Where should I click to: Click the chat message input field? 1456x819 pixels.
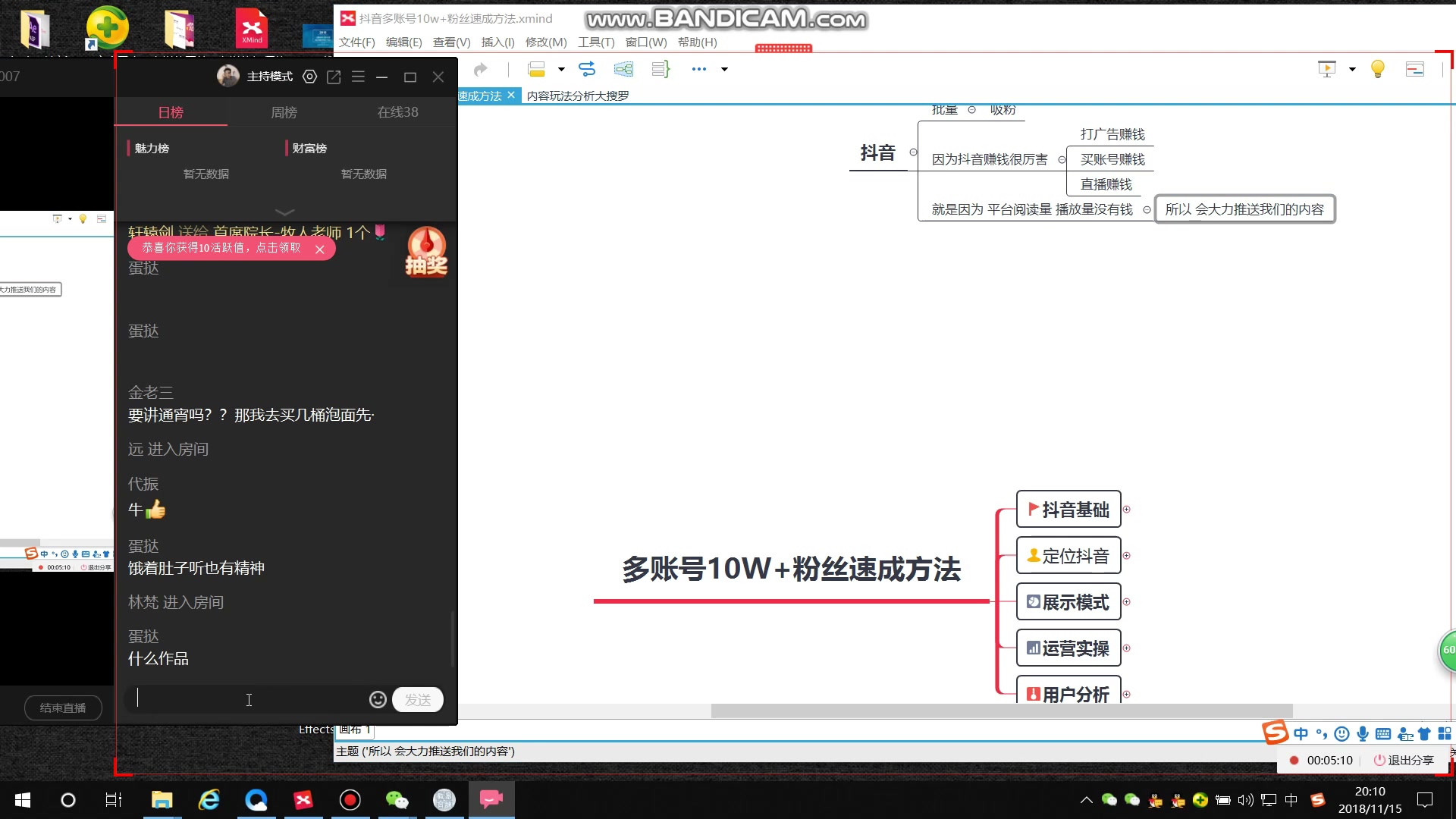[x=246, y=699]
